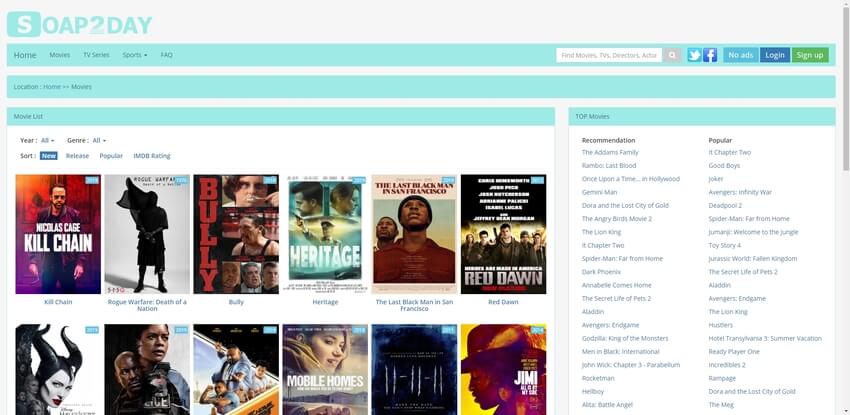Click Red Dawn title link

coord(504,302)
